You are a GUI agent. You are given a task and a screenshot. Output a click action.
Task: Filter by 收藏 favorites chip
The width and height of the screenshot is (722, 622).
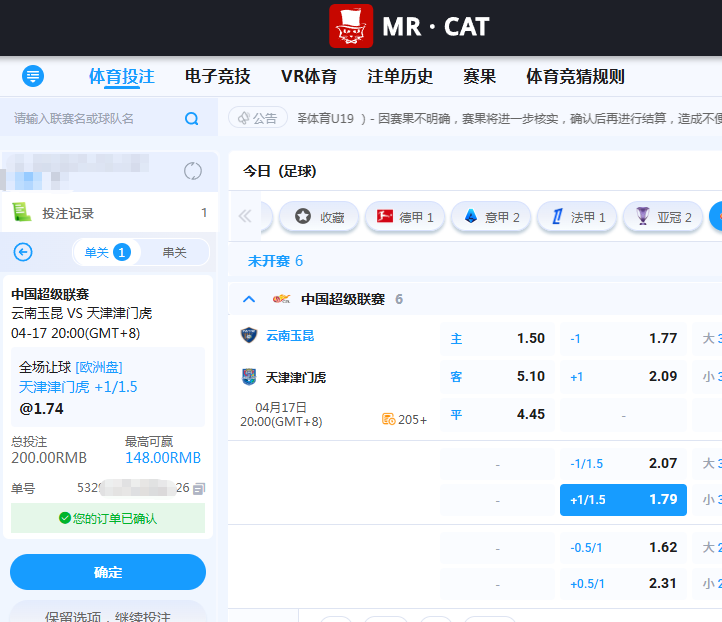(319, 216)
